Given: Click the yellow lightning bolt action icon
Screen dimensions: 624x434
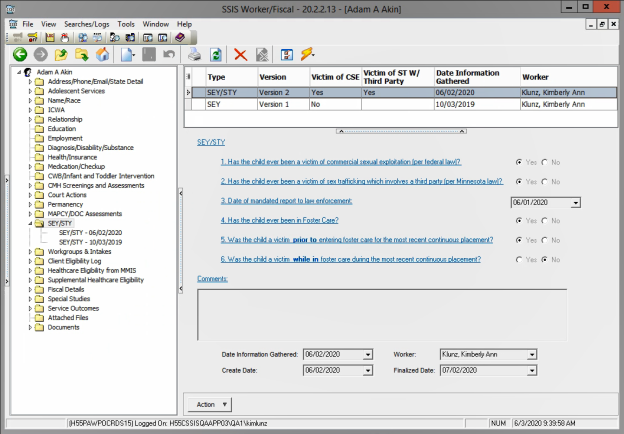Looking at the screenshot, I should (307, 54).
